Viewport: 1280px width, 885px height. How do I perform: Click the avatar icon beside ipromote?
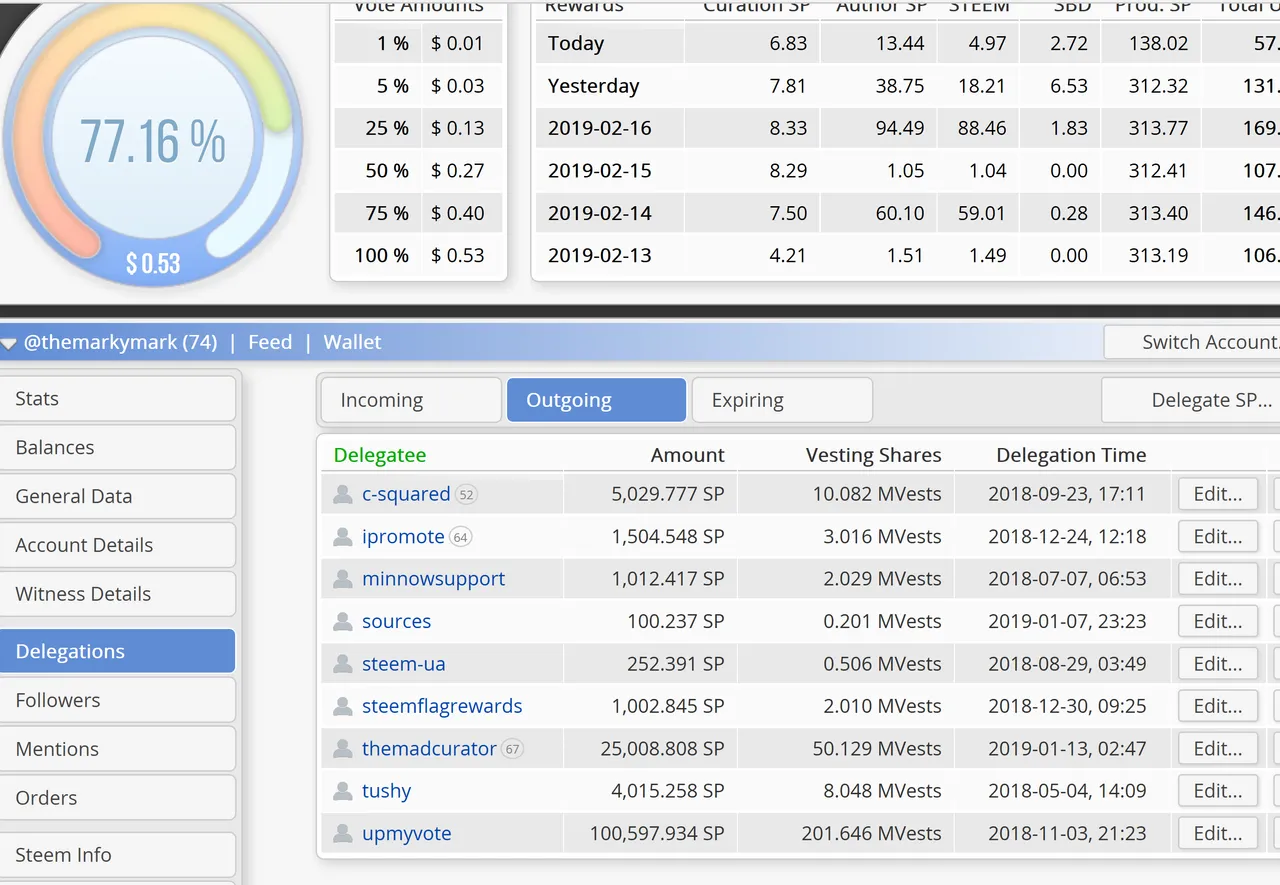pyautogui.click(x=343, y=537)
